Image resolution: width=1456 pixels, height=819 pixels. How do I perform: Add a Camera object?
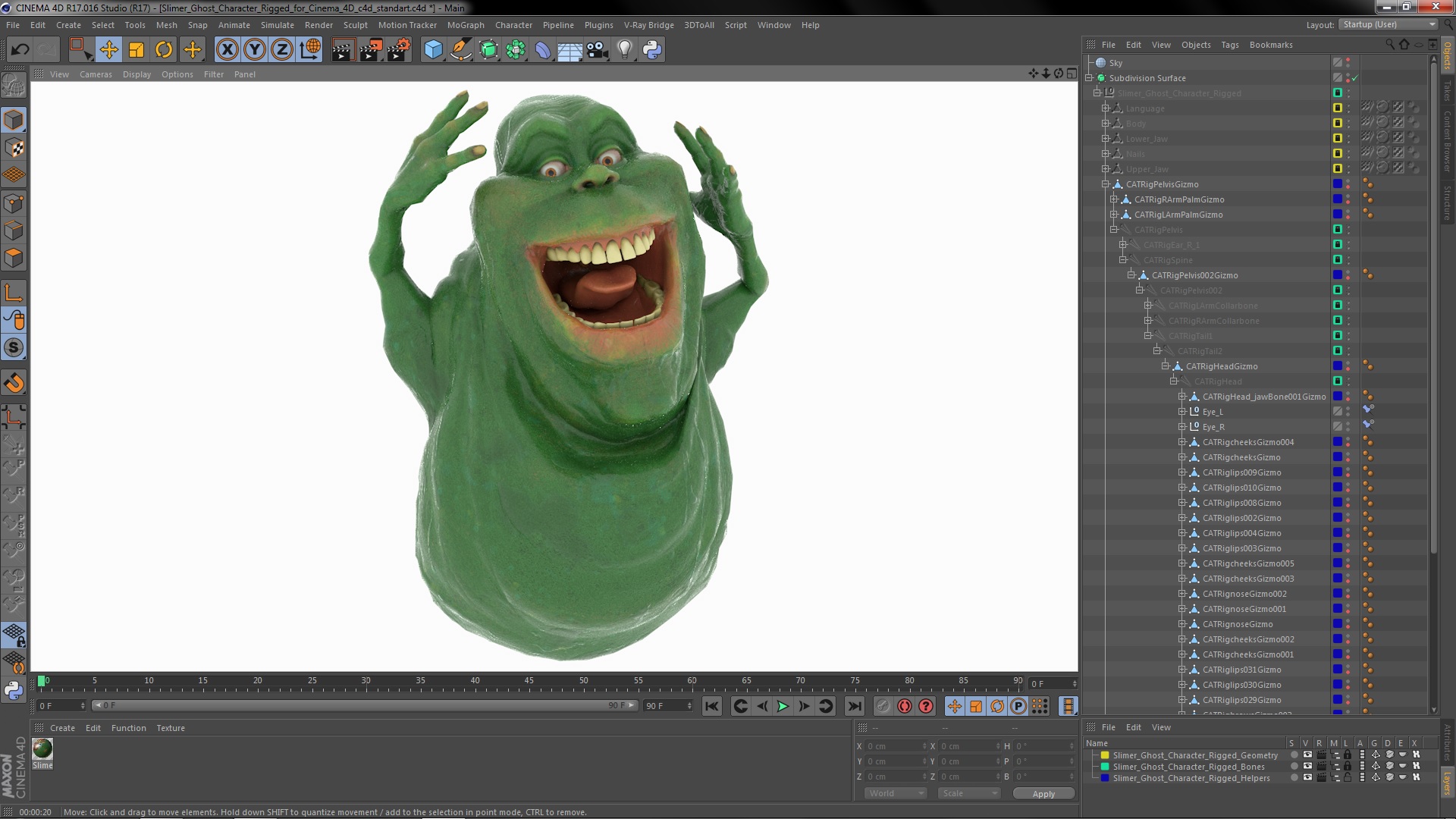click(x=598, y=50)
